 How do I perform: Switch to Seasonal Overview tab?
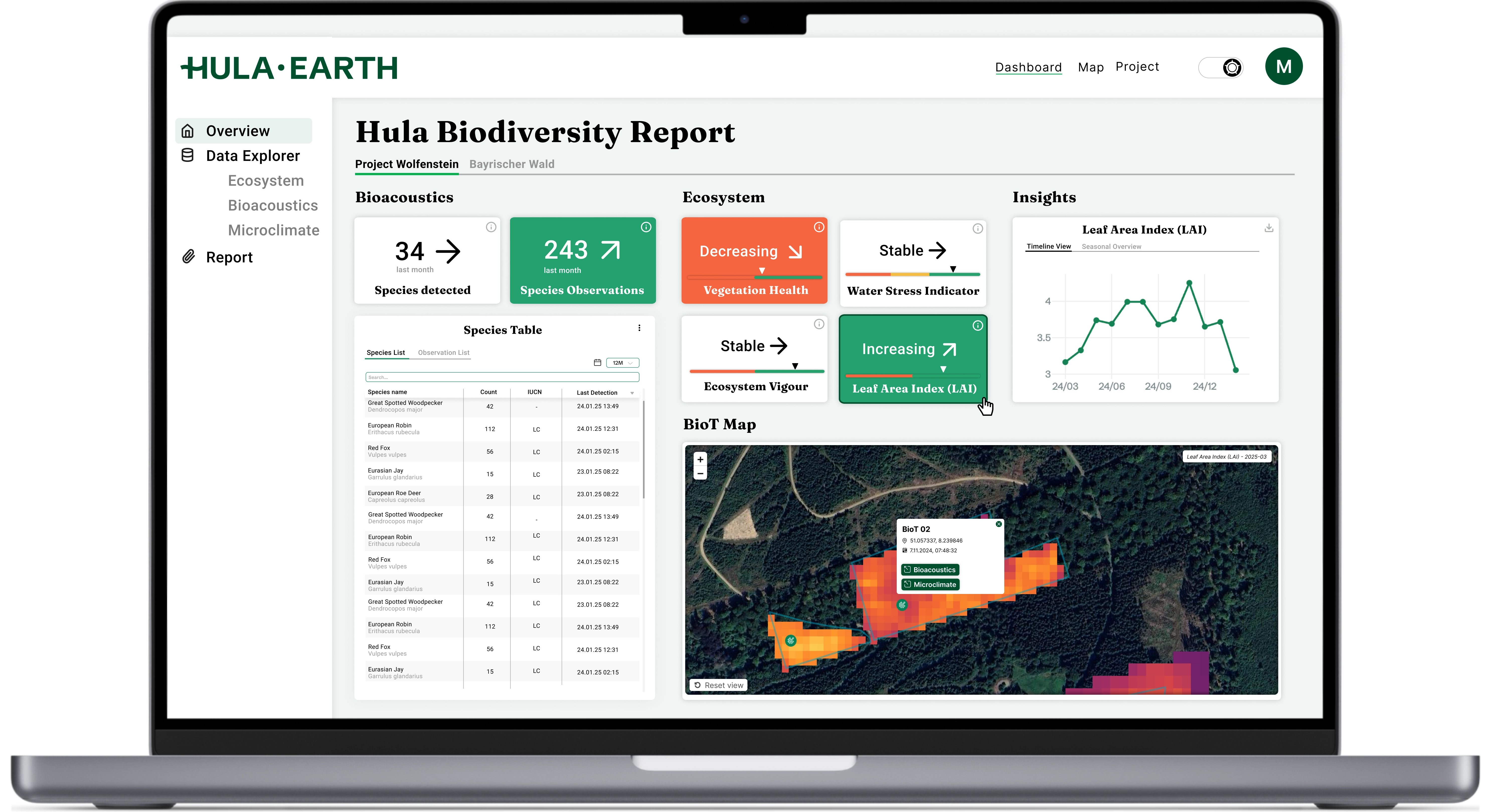point(1111,247)
